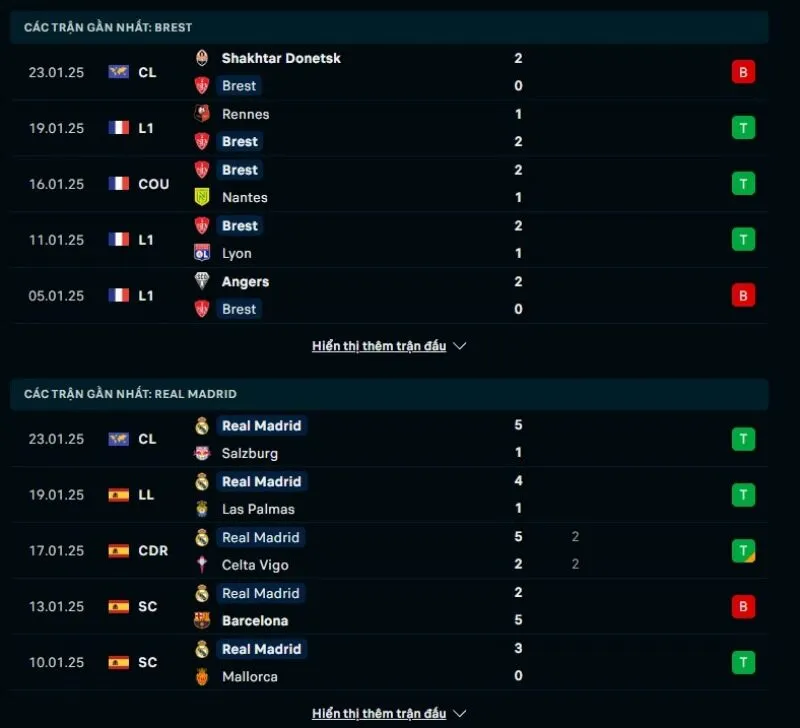Click the Mallorca club crest icon

point(202,676)
